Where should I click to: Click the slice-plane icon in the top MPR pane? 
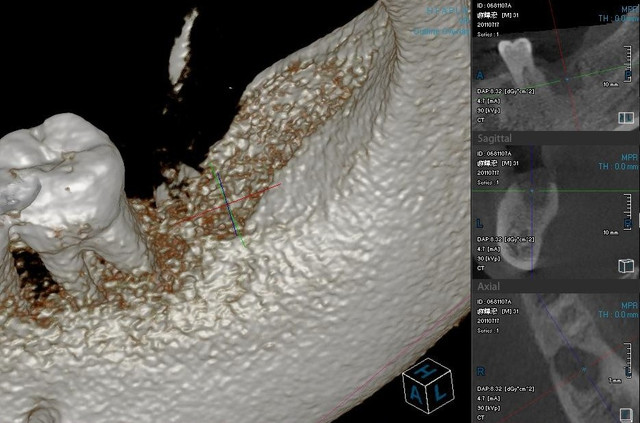[x=626, y=118]
